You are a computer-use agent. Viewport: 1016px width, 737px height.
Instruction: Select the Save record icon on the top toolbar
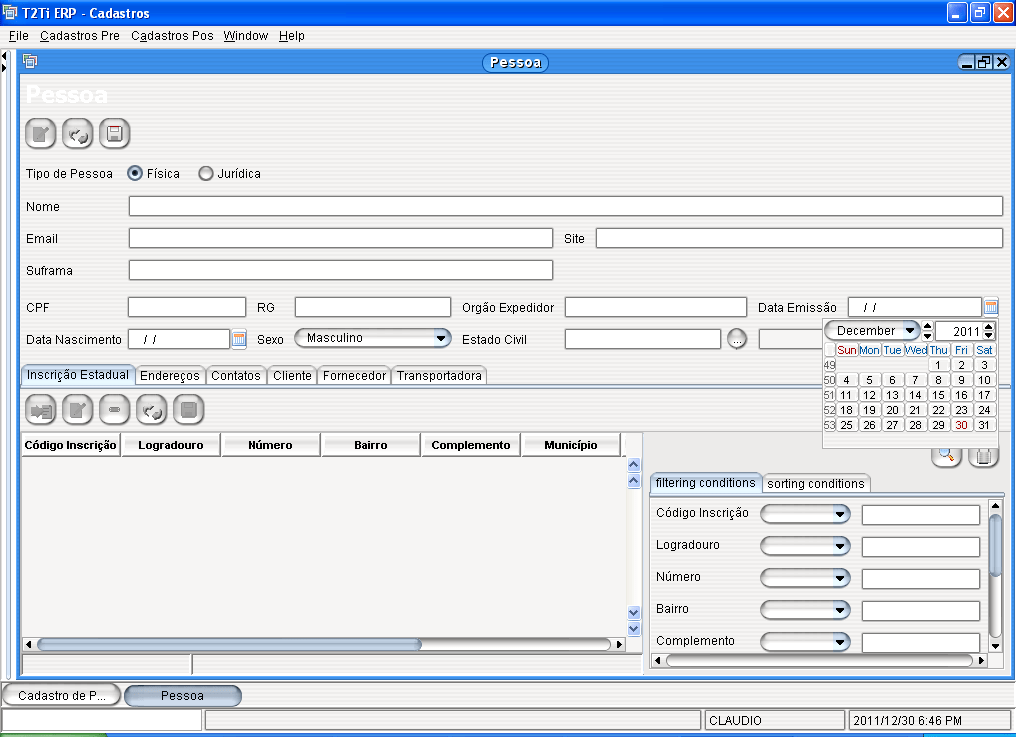113,133
